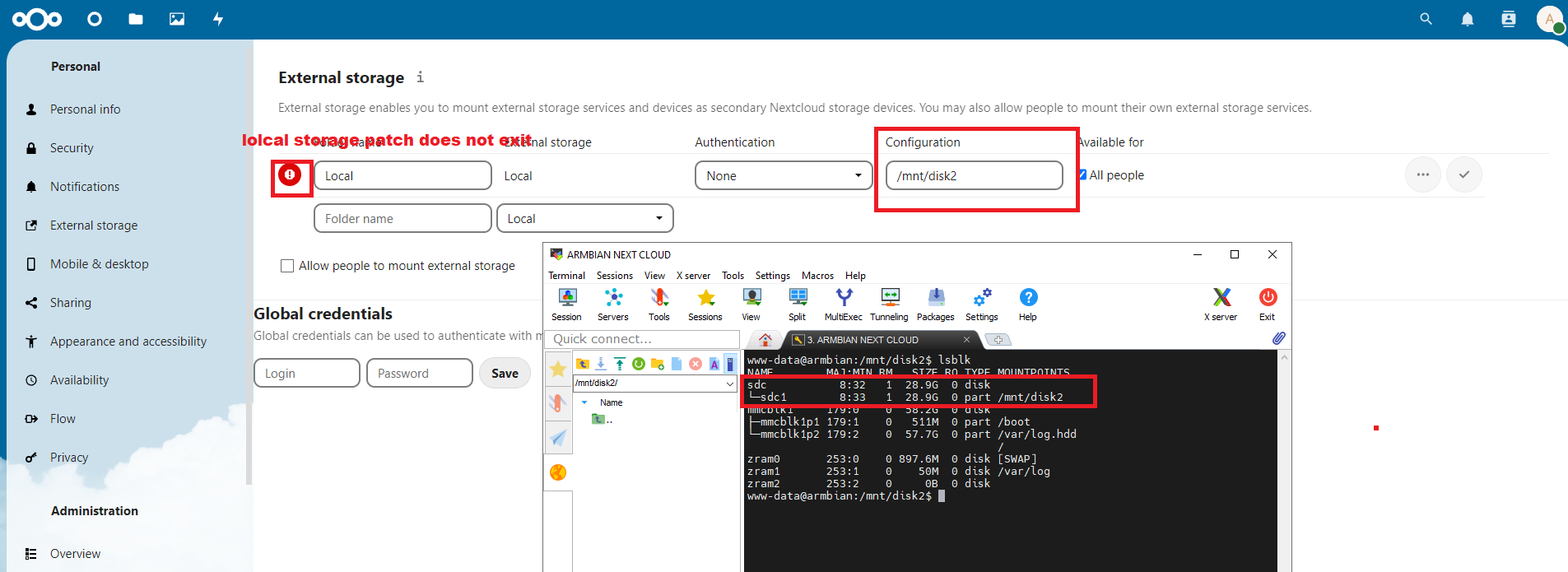Open the Photos app icon

(177, 19)
